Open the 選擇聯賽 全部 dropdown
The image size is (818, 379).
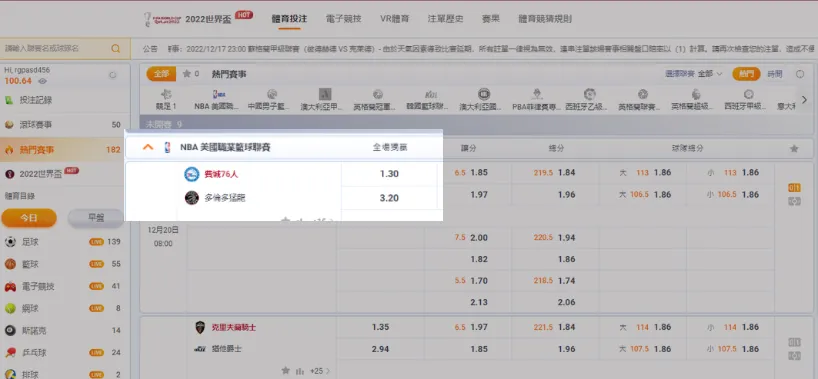(694, 74)
